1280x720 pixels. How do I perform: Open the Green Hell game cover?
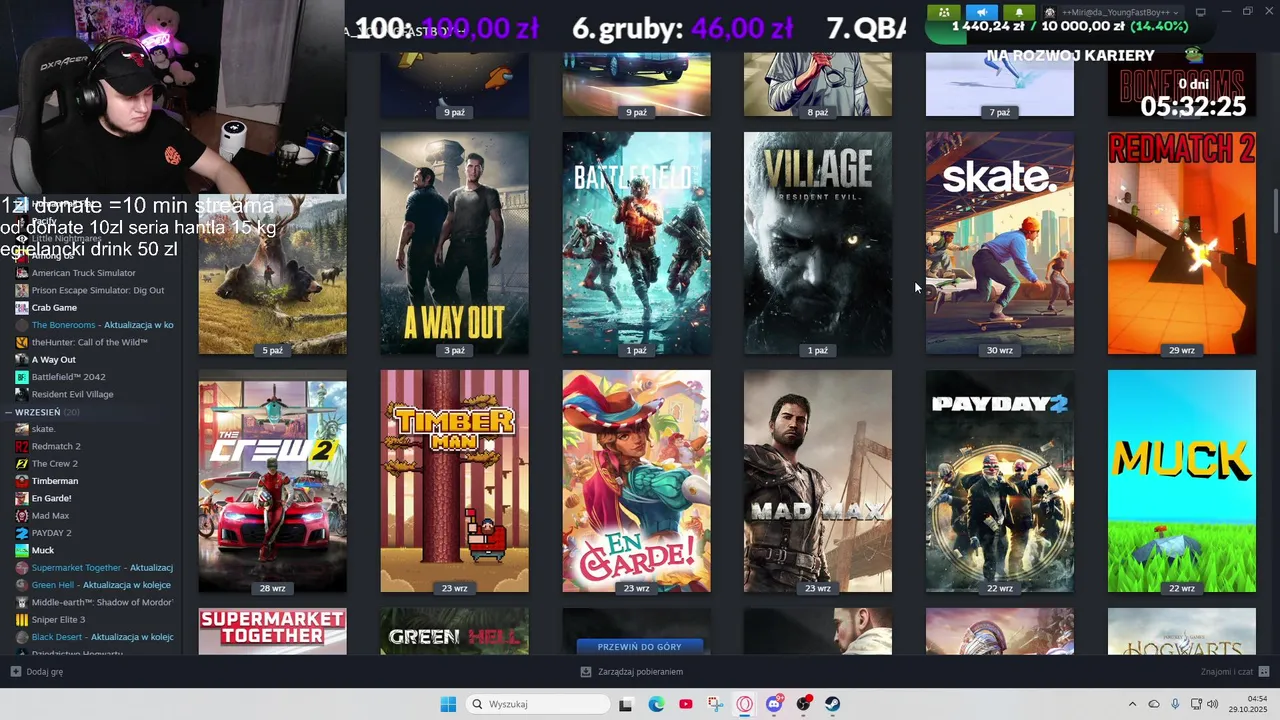454,631
